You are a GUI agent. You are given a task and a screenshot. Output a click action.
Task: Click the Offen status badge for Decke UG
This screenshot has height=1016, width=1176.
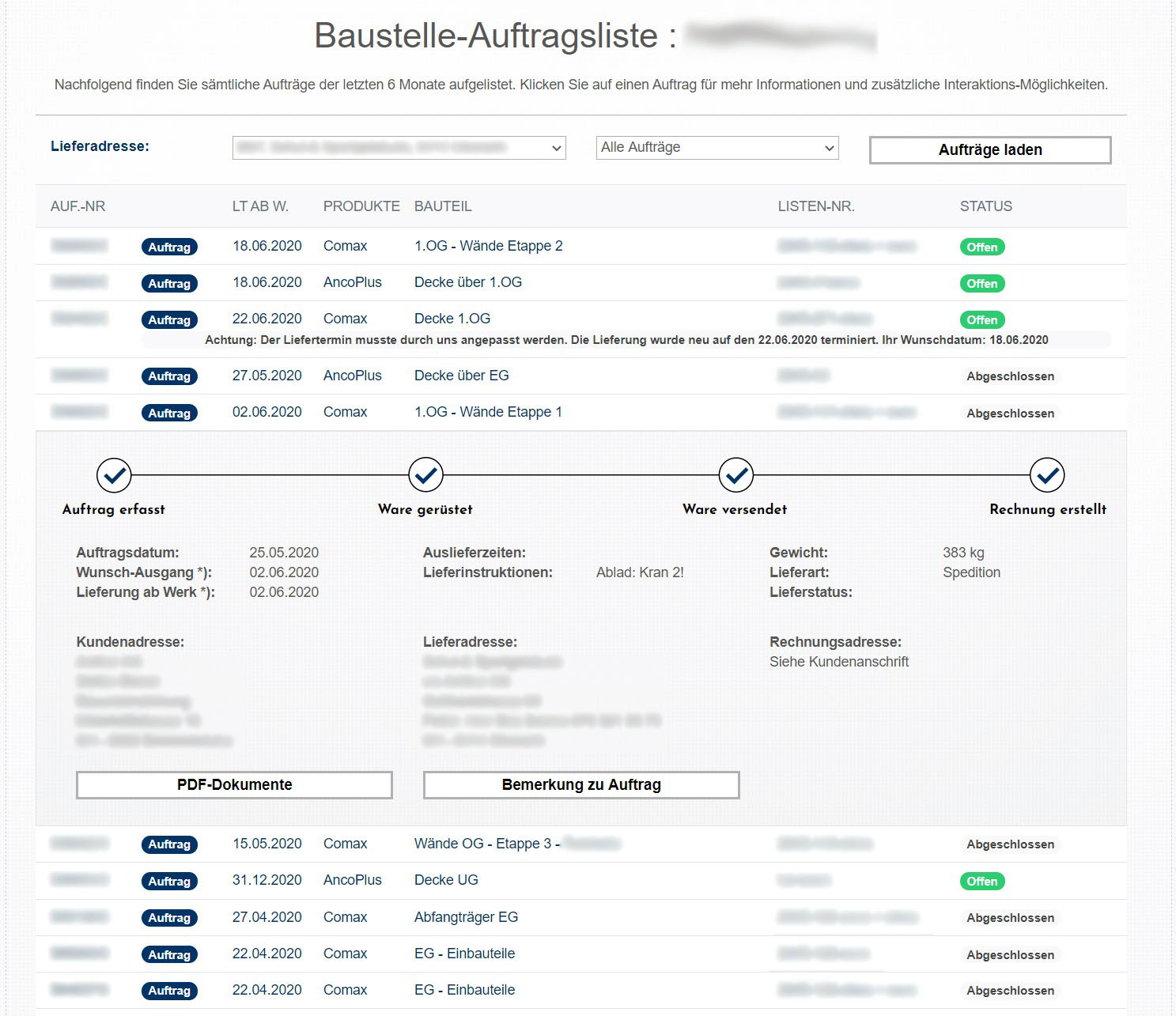point(981,881)
